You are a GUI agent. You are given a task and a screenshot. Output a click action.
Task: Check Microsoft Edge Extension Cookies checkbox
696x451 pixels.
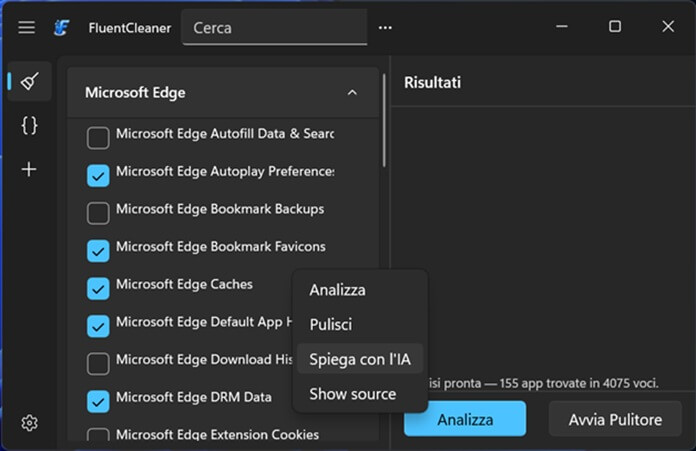(x=98, y=436)
